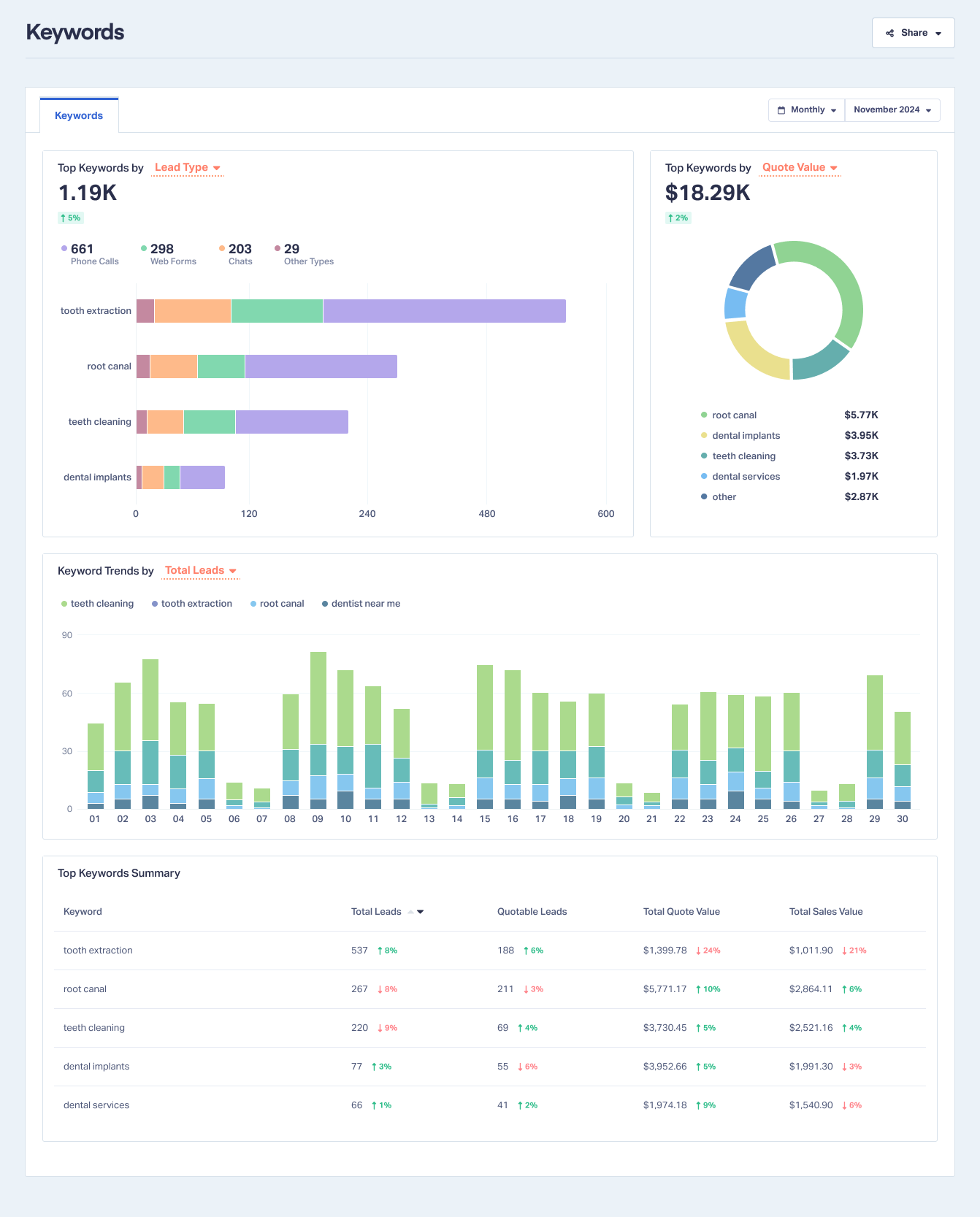Click the $5,771.17 quote value cell
The width and height of the screenshot is (980, 1217).
click(x=665, y=989)
